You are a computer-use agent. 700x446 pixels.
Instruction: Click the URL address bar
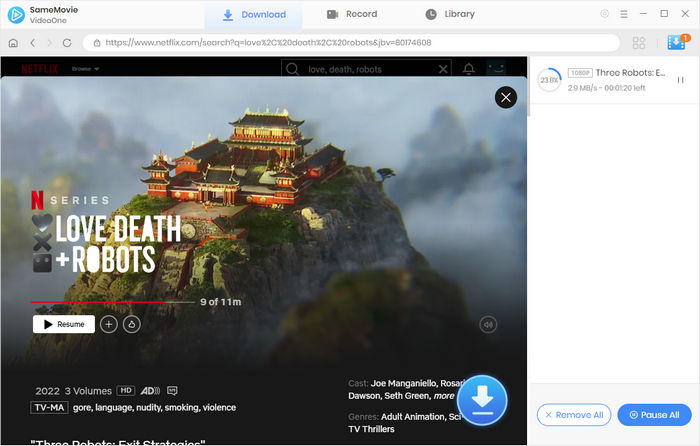[x=350, y=43]
